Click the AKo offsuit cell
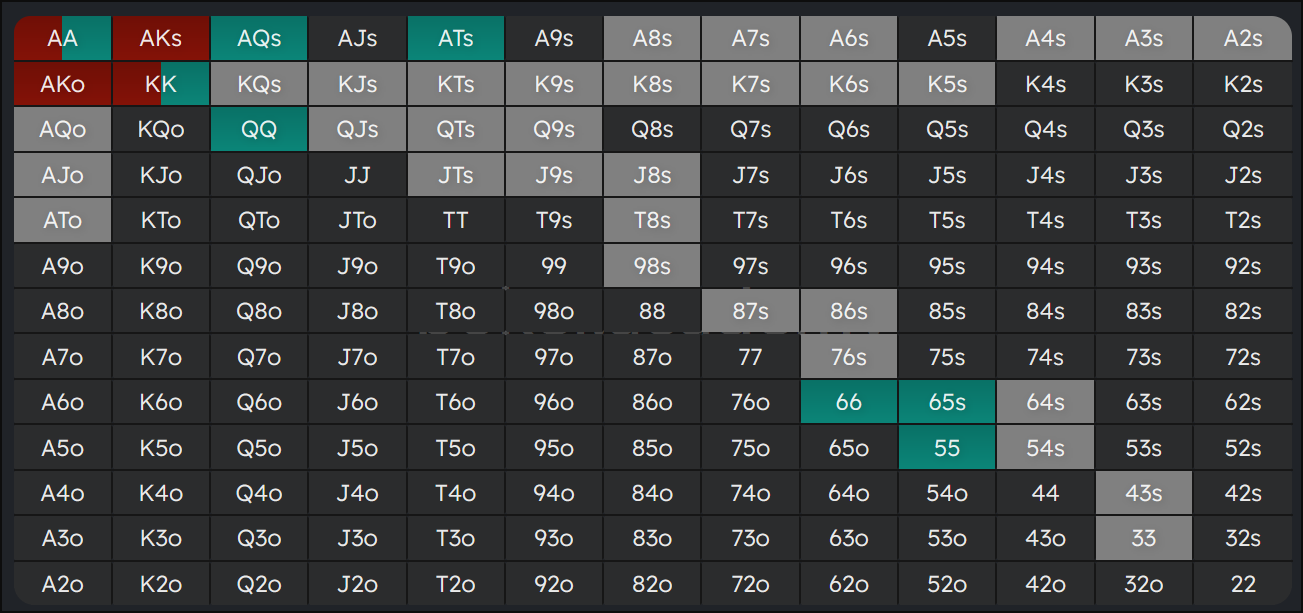This screenshot has height=613, width=1303. 62,84
